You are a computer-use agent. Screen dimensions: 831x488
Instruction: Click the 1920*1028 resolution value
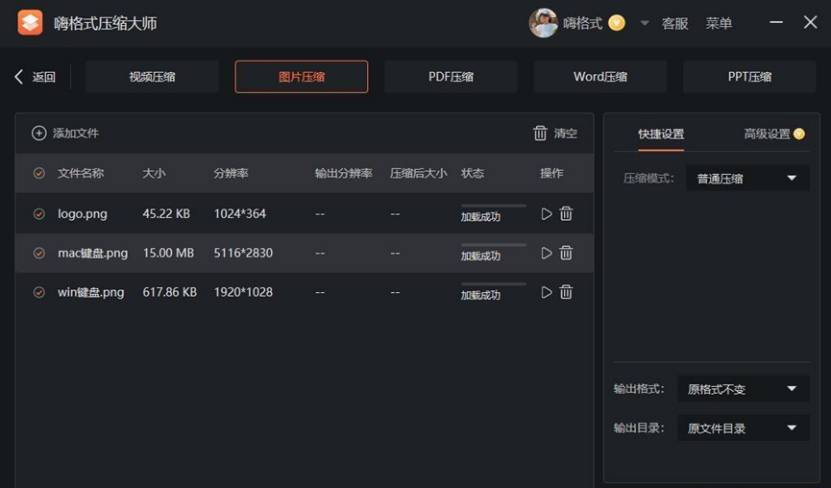point(243,292)
